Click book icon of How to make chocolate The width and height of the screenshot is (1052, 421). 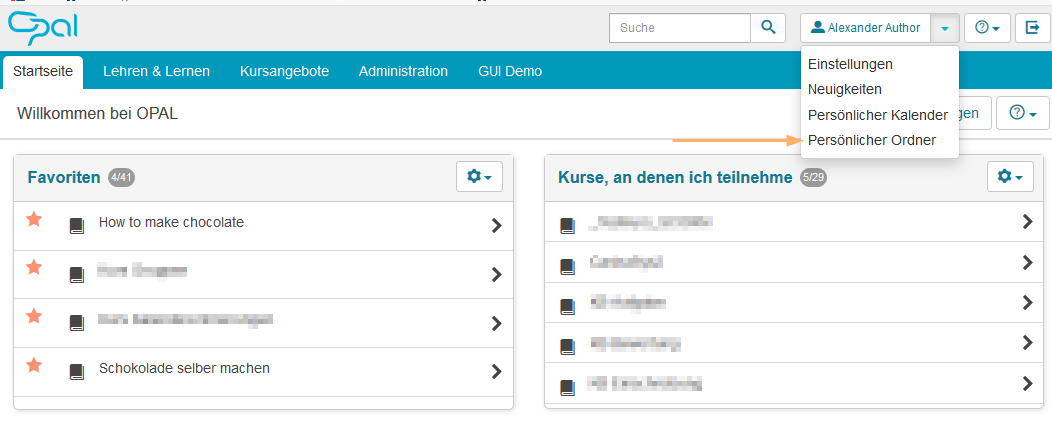77,226
